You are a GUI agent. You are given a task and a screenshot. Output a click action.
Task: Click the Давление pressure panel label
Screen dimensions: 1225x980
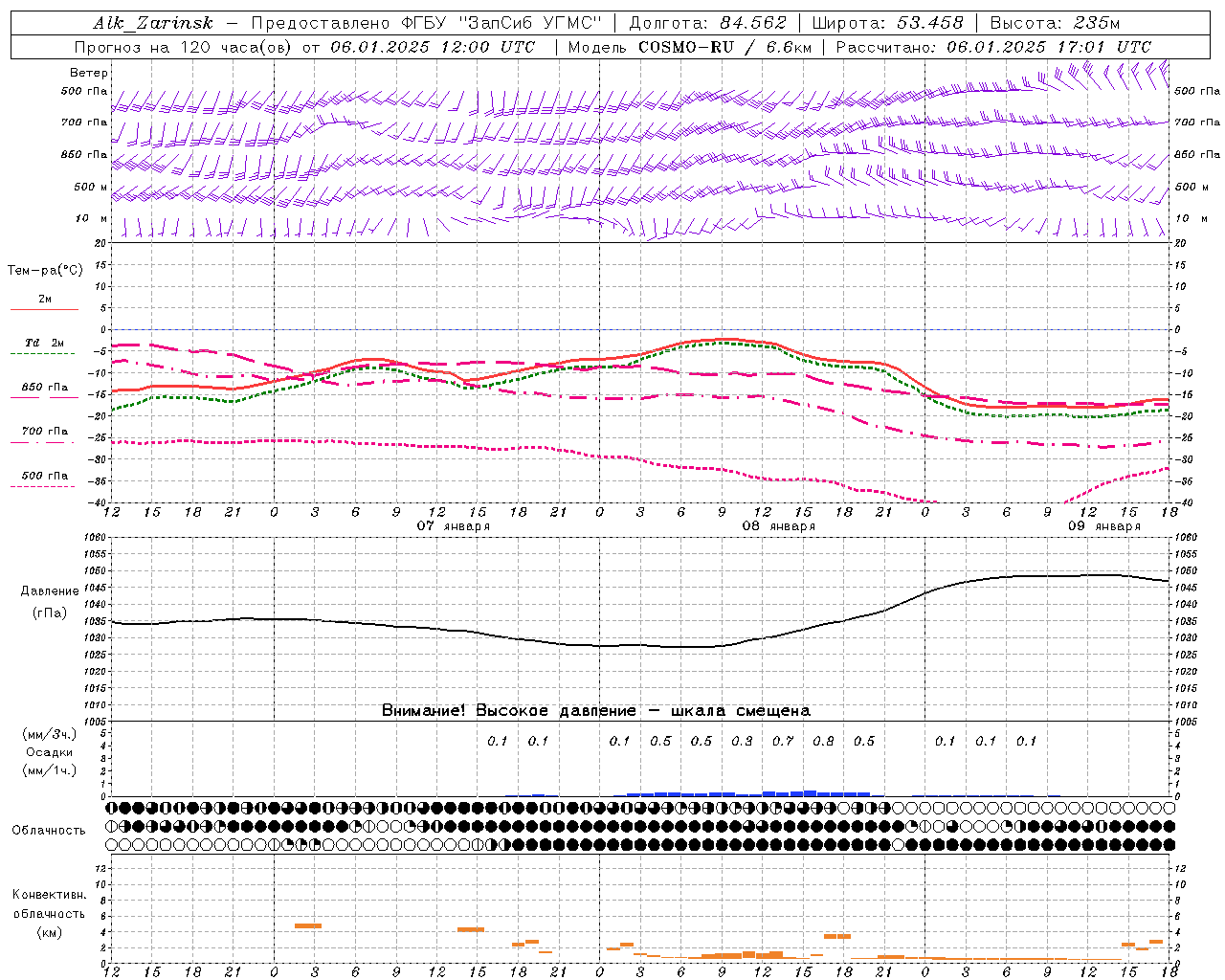tap(50, 591)
